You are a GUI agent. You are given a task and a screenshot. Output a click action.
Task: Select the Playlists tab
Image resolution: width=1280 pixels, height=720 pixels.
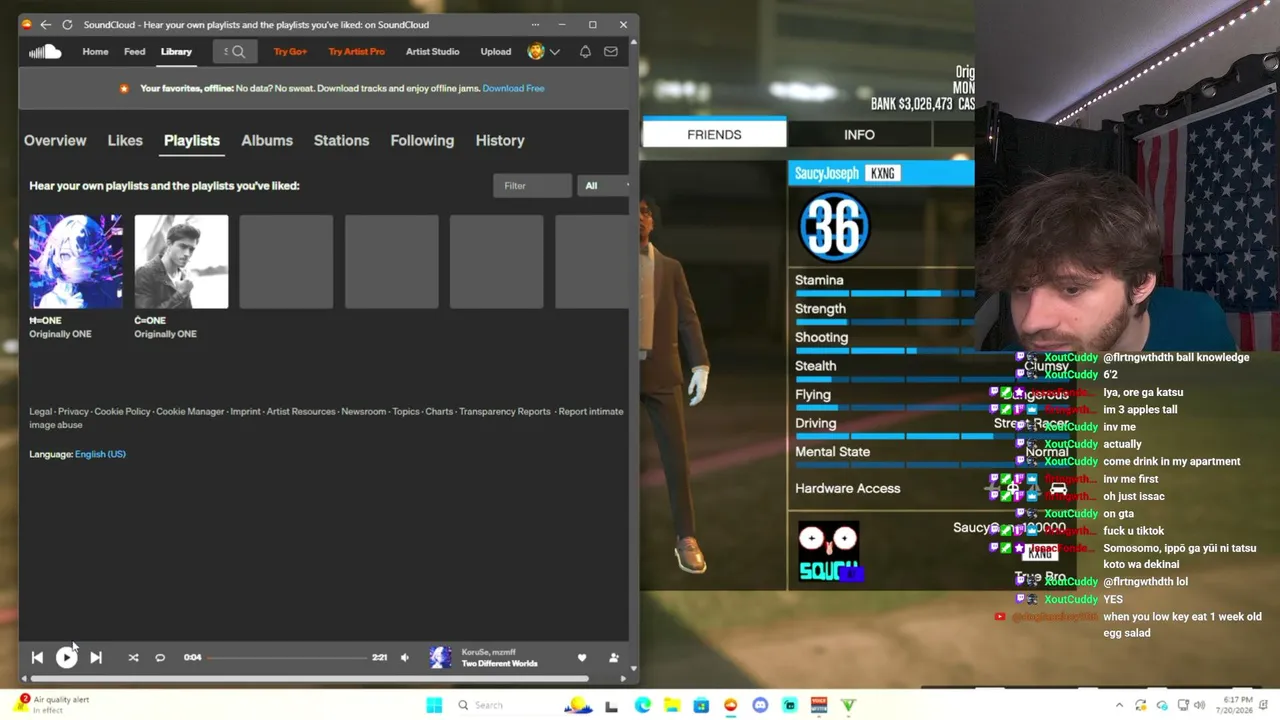[192, 141]
